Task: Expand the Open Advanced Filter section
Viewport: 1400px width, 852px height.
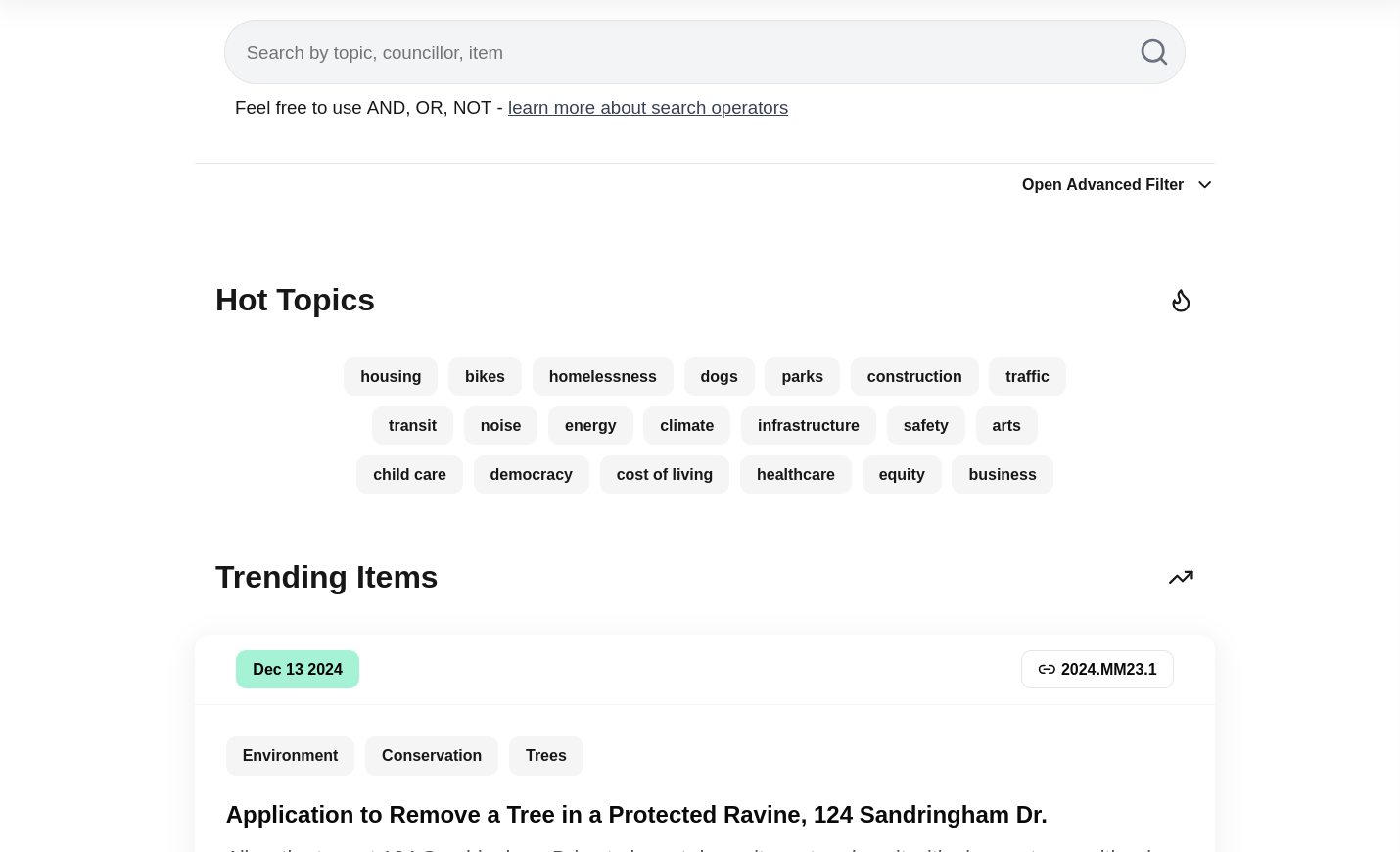Action: [1102, 184]
